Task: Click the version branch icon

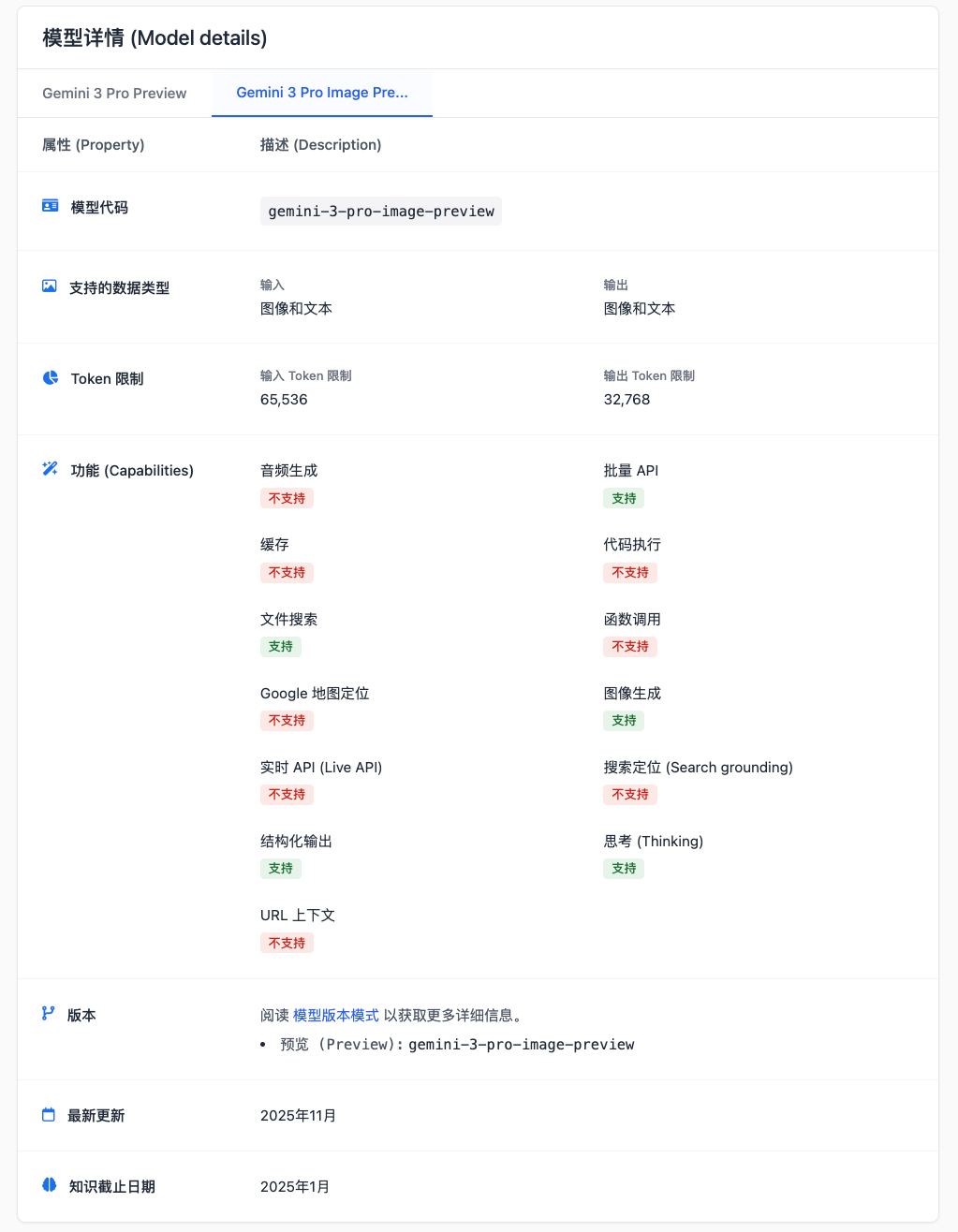Action: (49, 1014)
